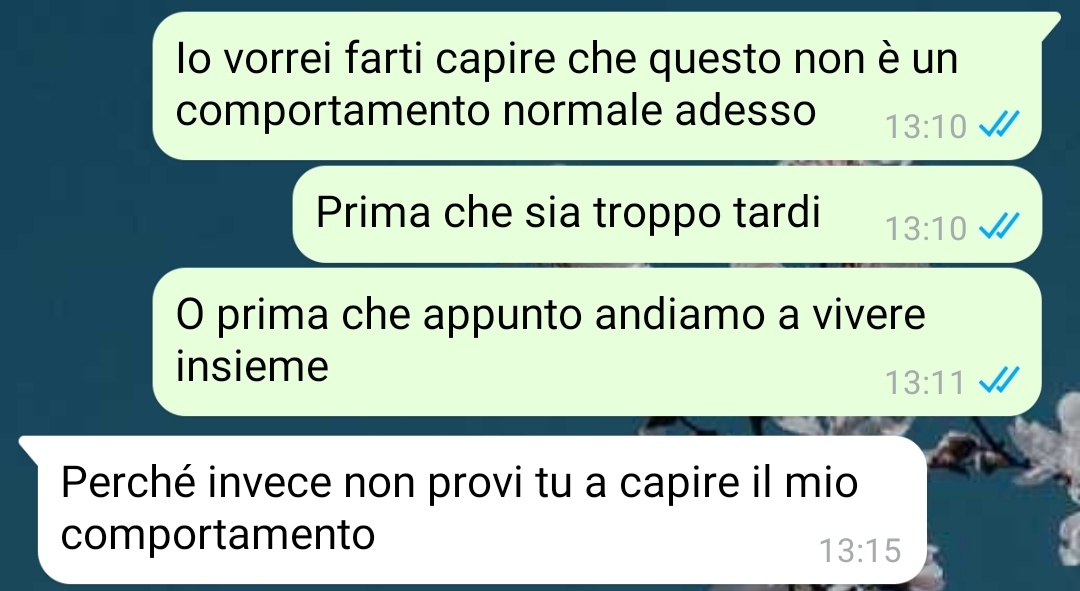Select the 'Prima che sia troppo tardi' bubble

tap(667, 214)
